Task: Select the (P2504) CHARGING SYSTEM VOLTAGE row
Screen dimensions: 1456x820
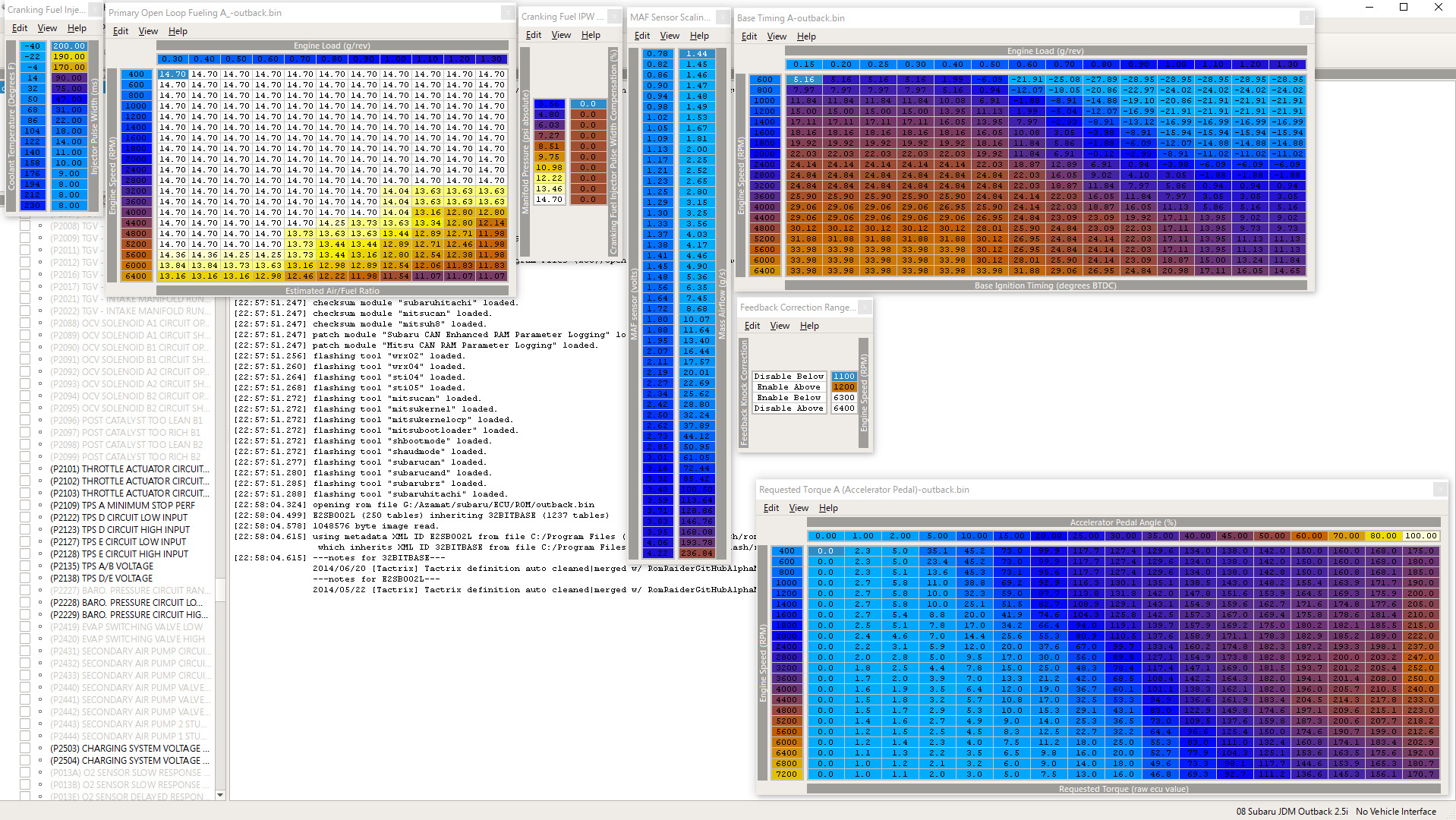Action: coord(130,761)
